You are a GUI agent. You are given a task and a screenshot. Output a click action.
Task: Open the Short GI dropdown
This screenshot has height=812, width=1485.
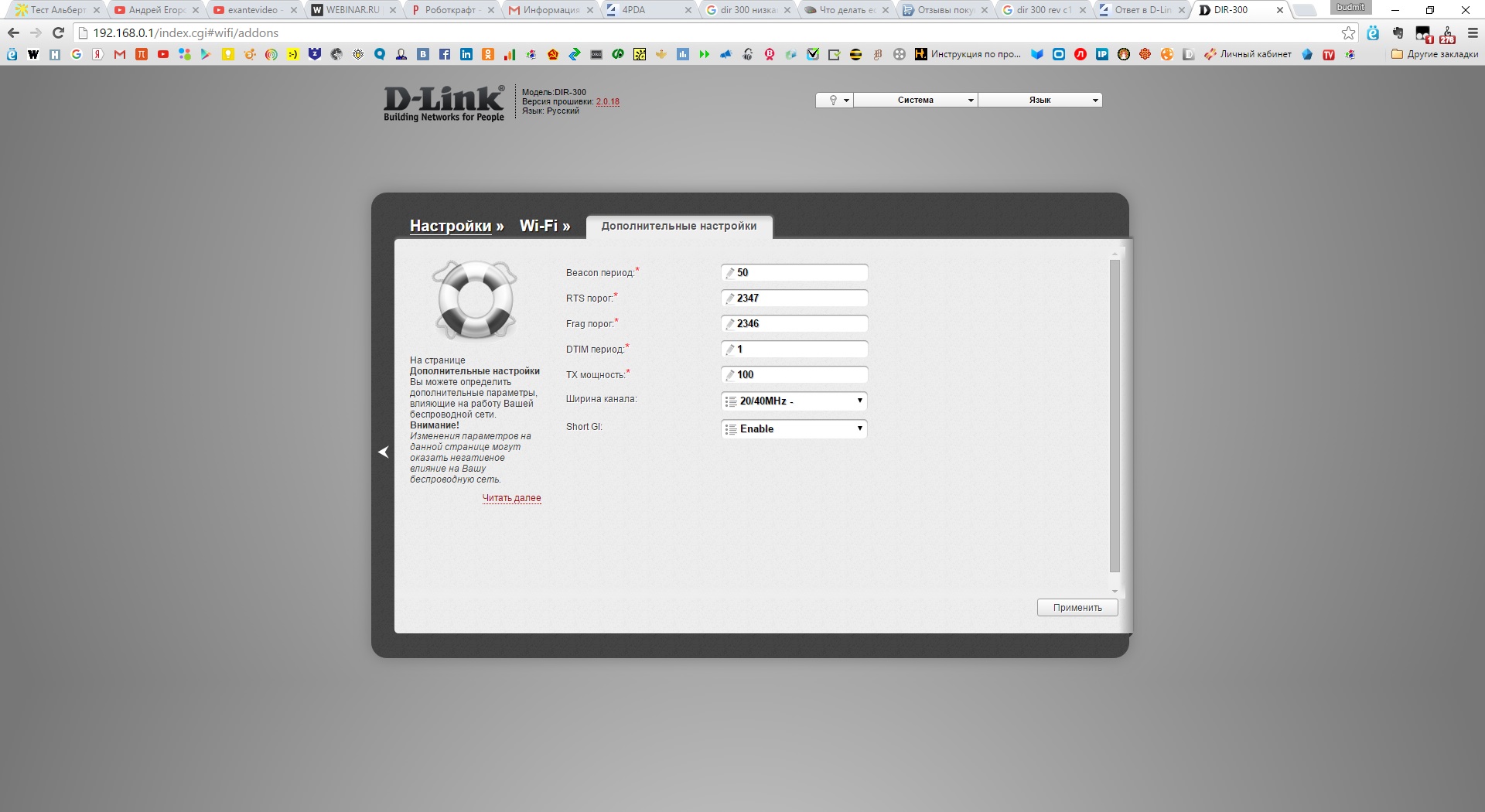(x=794, y=428)
